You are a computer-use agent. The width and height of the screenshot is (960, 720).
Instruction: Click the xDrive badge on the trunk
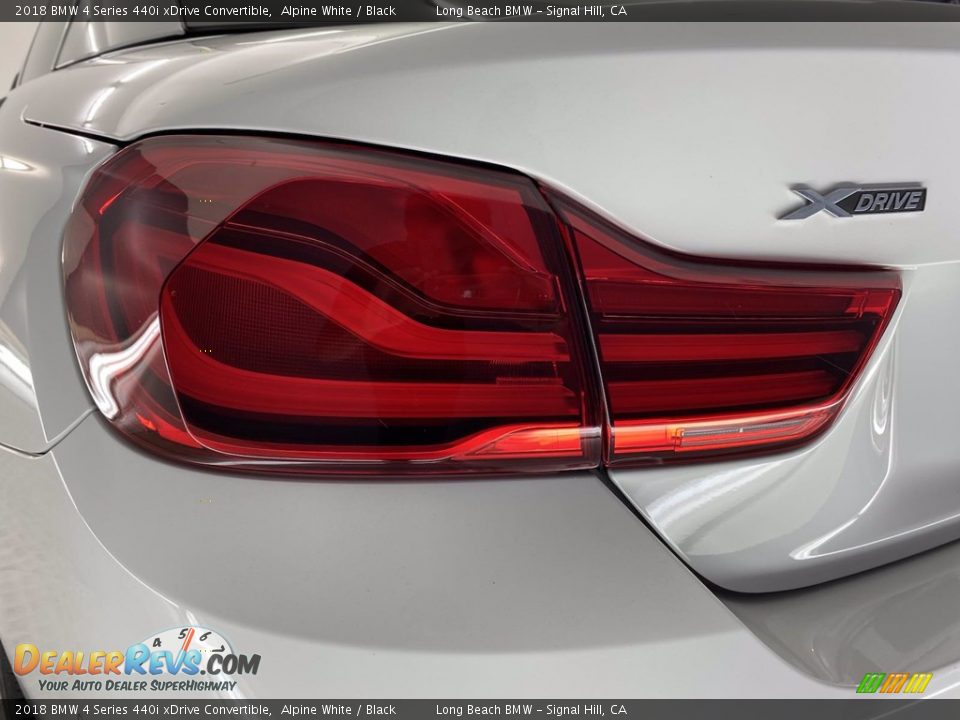853,201
